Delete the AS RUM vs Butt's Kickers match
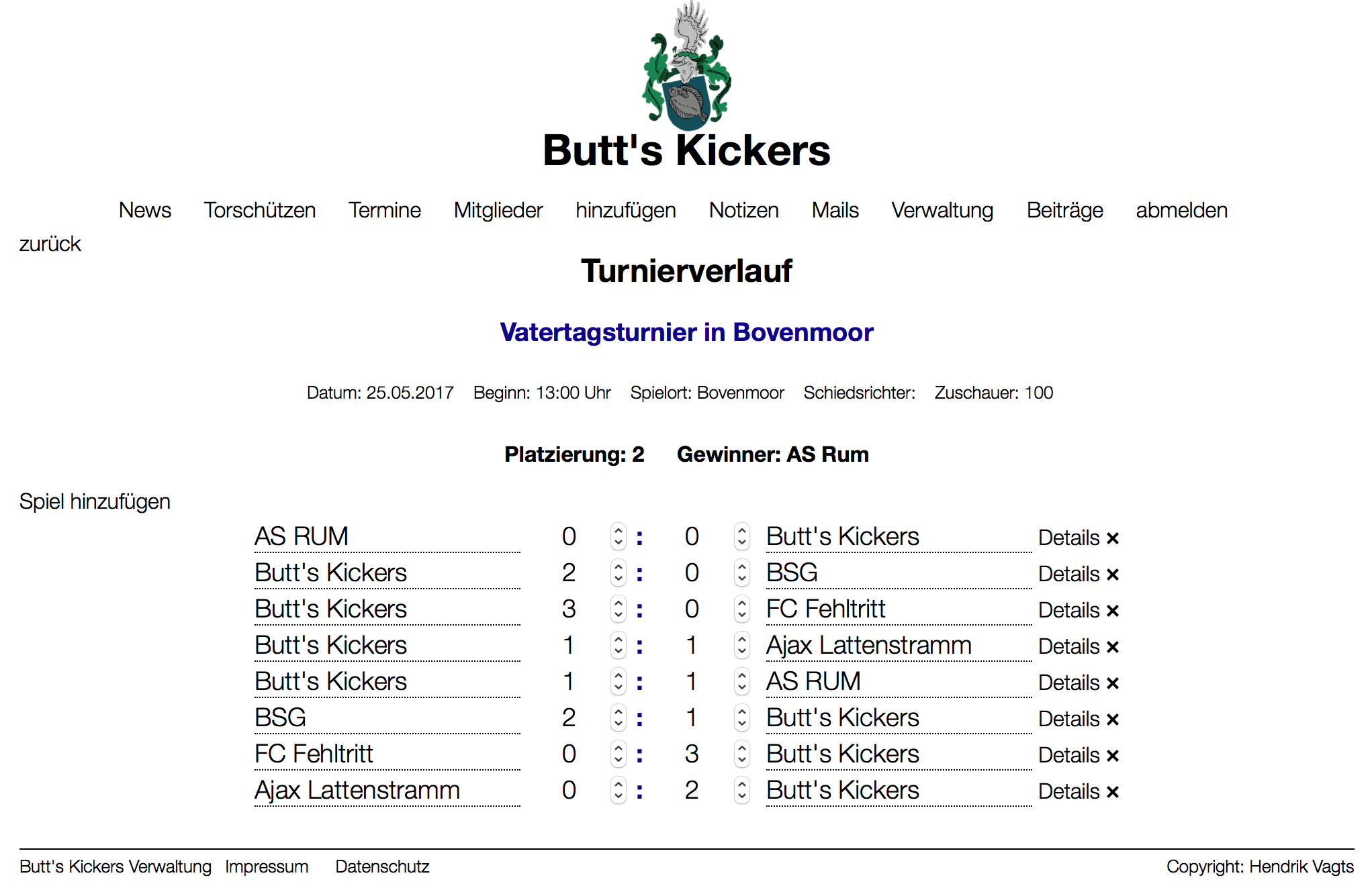1372x890 pixels. 1113,538
